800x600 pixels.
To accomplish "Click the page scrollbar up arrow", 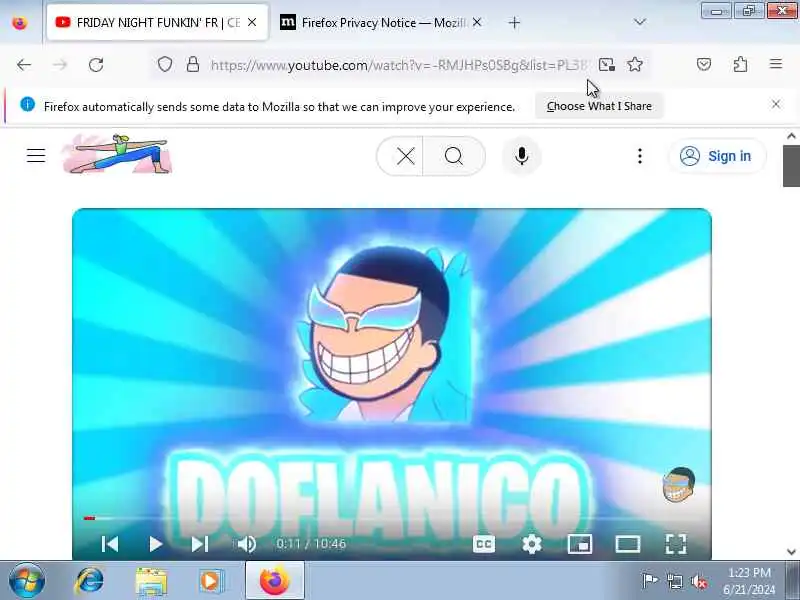I will coord(791,136).
